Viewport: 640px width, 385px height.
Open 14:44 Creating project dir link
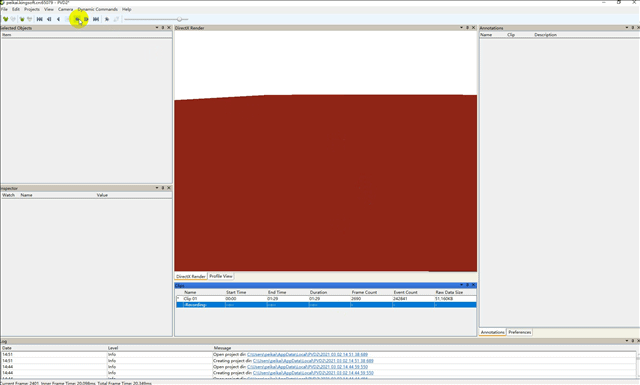[313, 373]
